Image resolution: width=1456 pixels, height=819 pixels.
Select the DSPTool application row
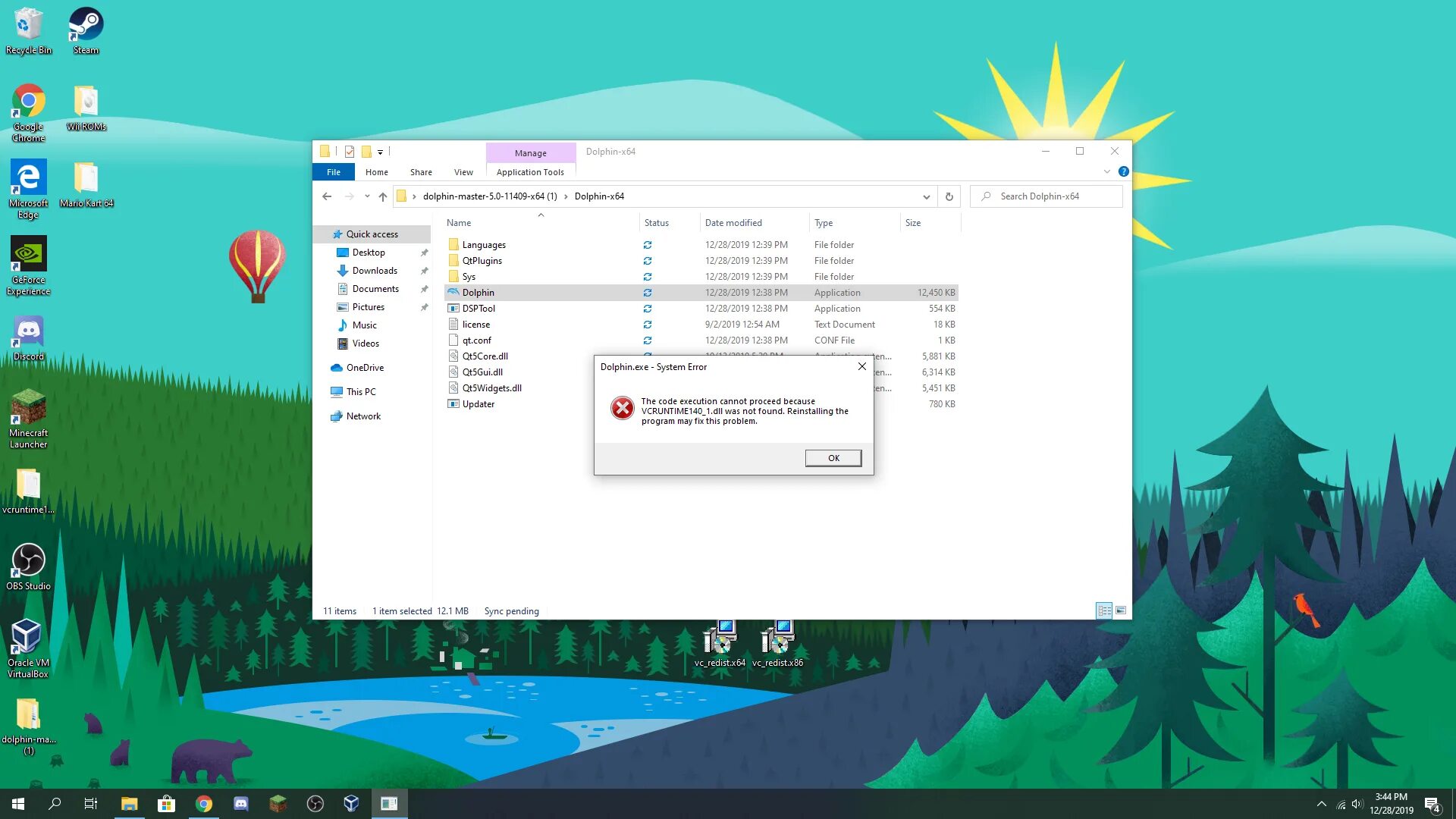click(x=701, y=309)
